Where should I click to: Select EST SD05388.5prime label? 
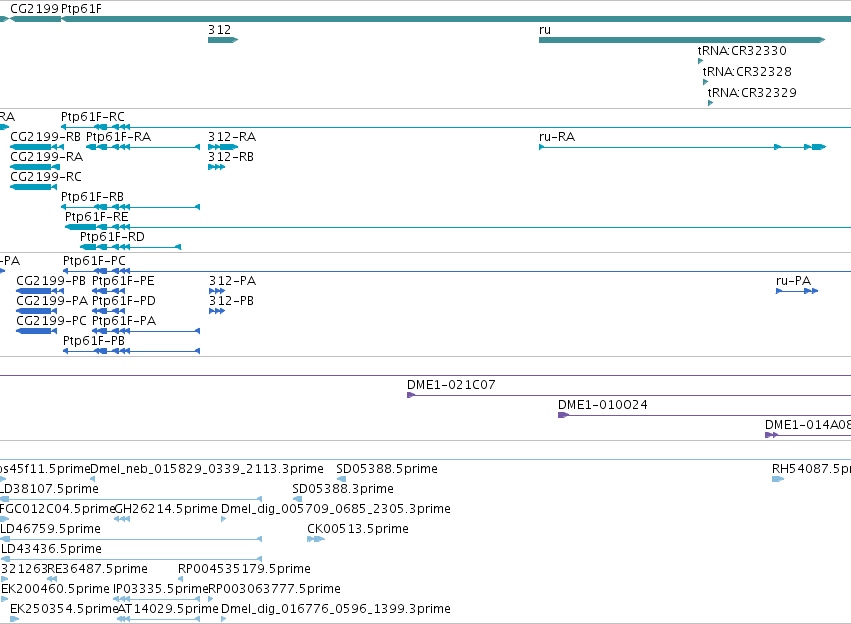387,469
